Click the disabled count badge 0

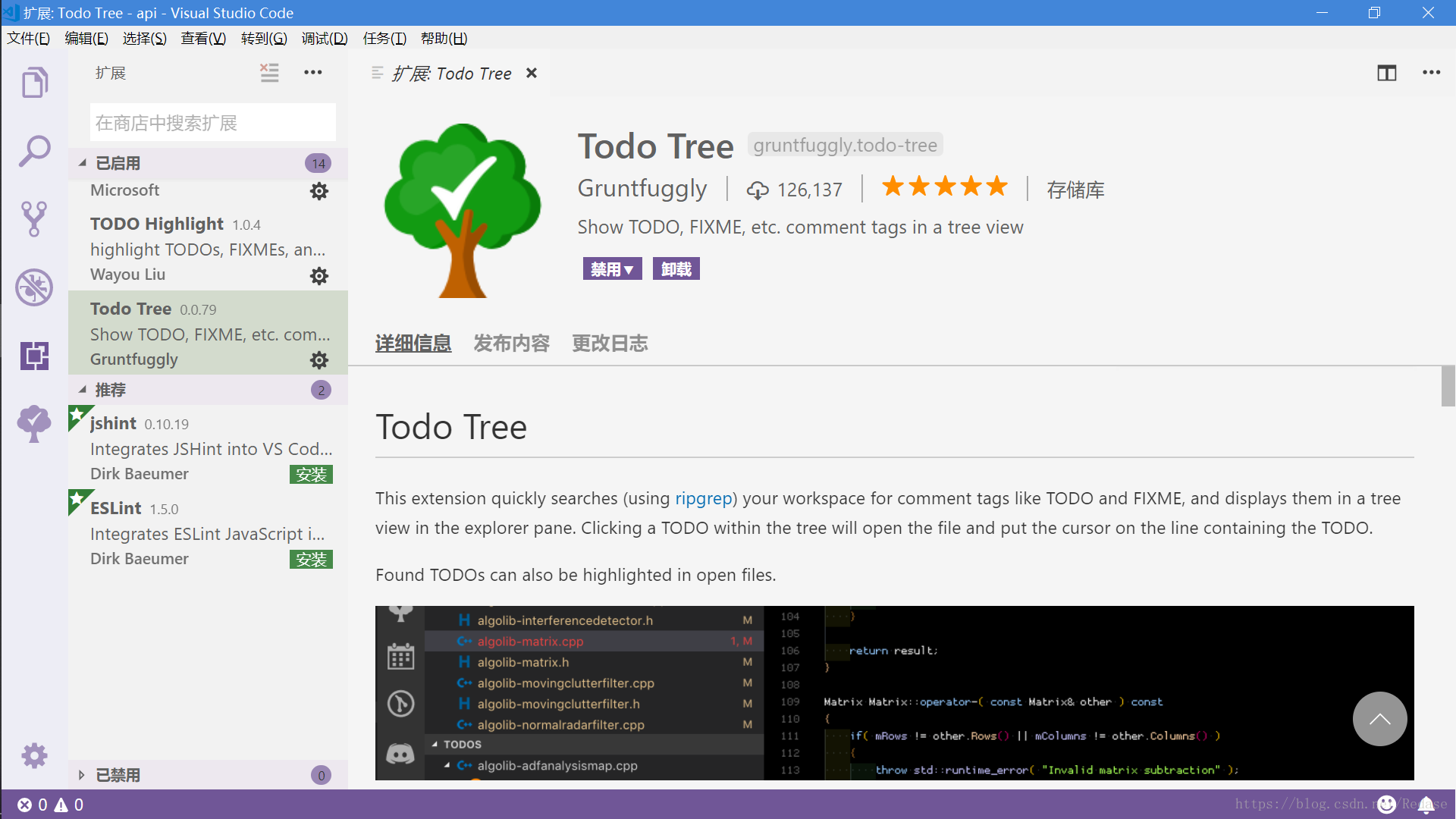[x=321, y=775]
